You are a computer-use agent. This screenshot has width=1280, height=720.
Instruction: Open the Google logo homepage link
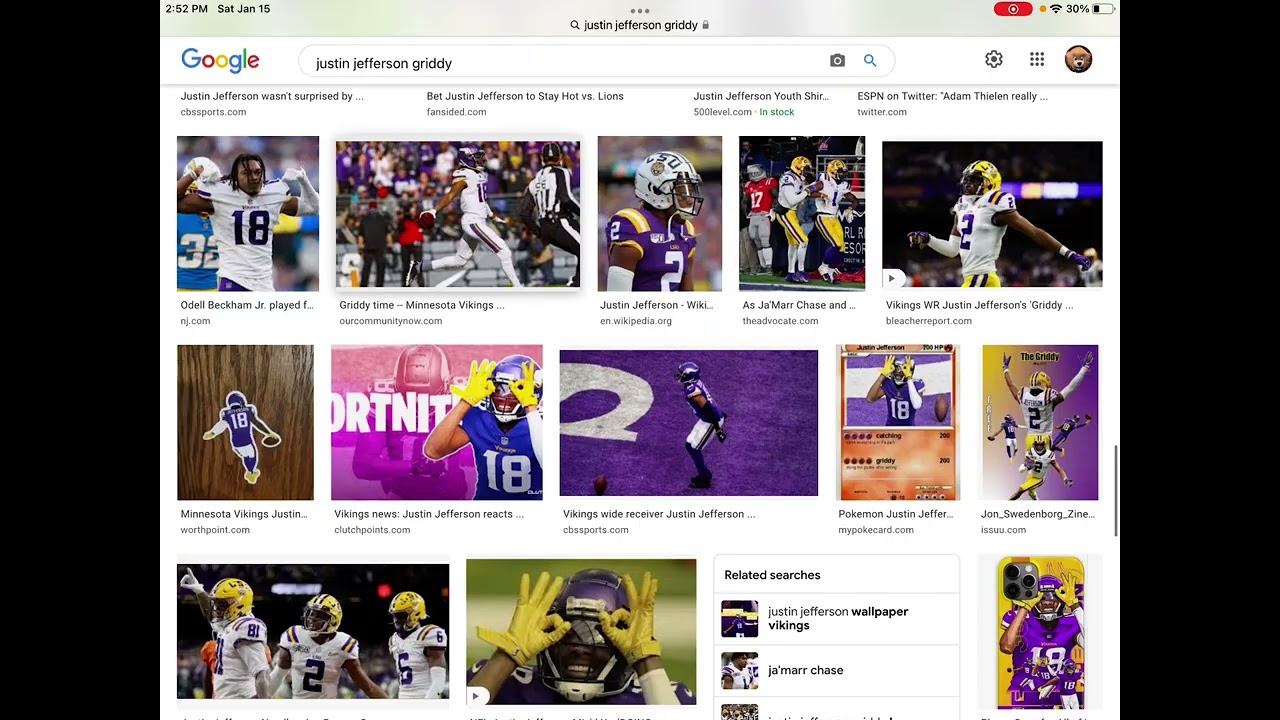[x=220, y=60]
